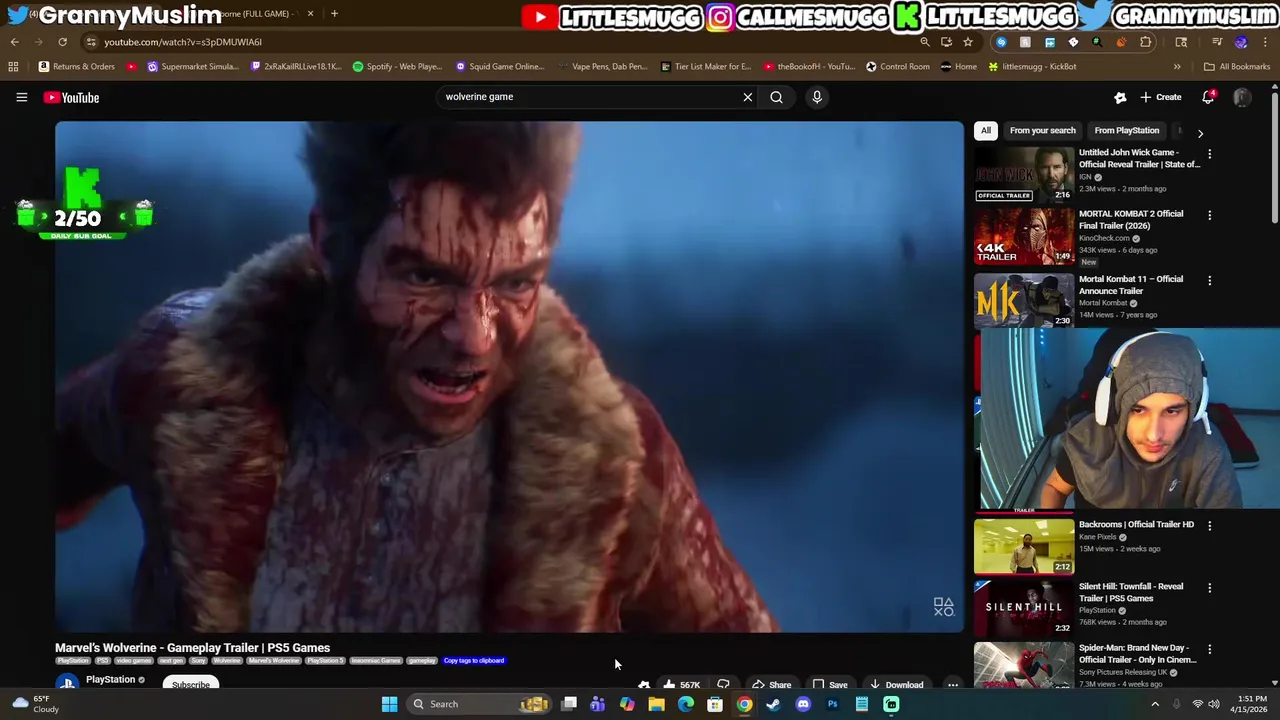Screen dimensions: 1280x720
Task: Open options for Spider-Man: Brand New Day video
Action: point(1209,649)
